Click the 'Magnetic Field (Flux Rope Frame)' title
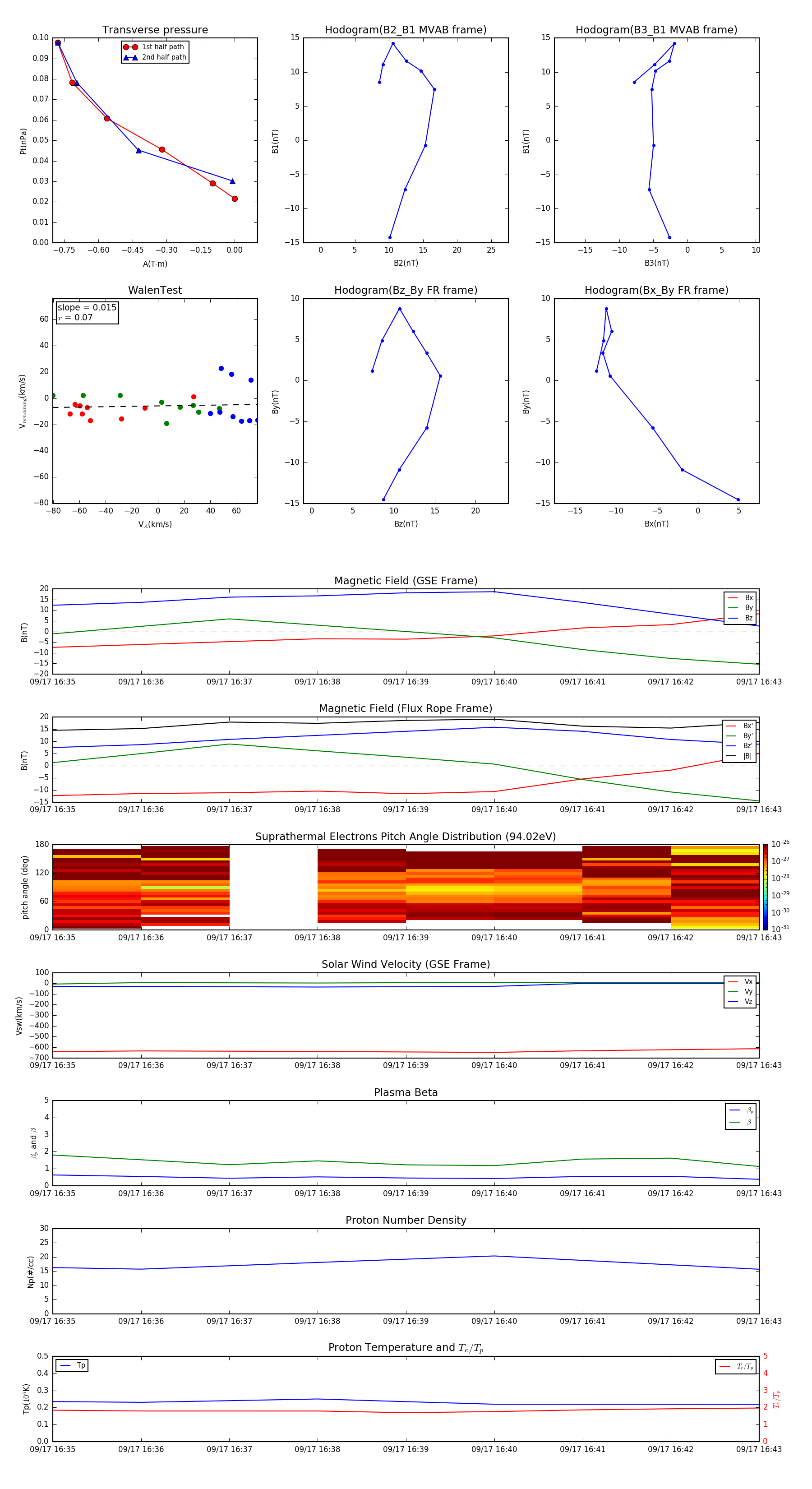The width and height of the screenshot is (812, 1489). (x=406, y=709)
